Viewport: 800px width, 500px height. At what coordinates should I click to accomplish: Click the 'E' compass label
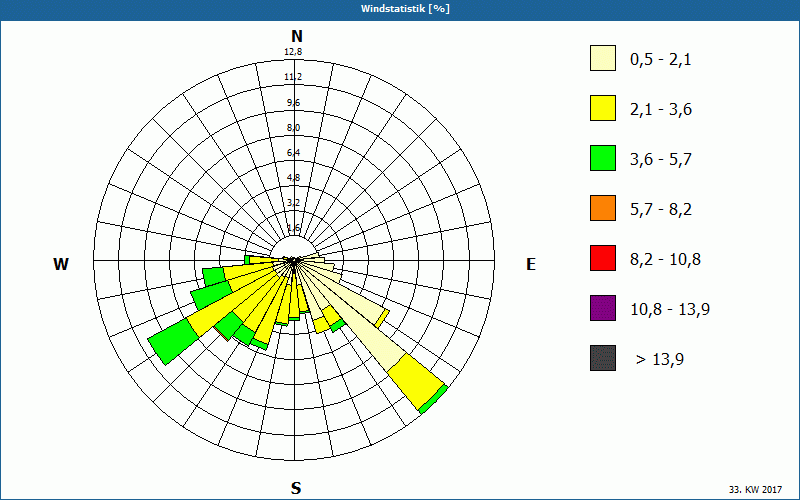531,264
